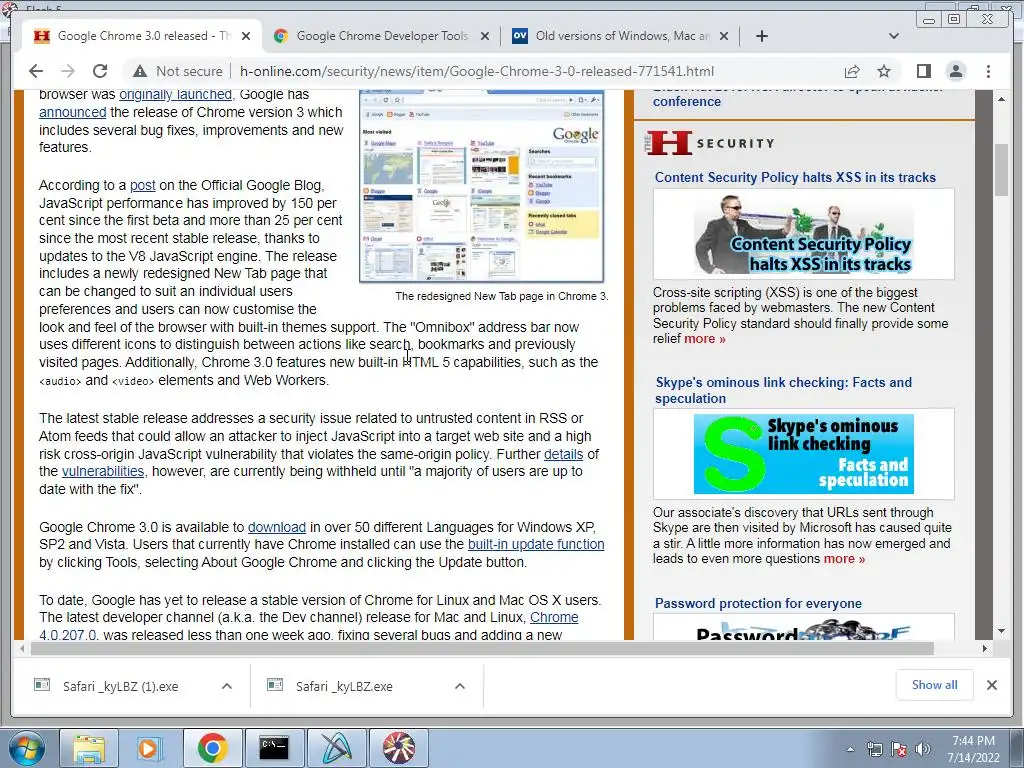Image resolution: width=1024 pixels, height=768 pixels.
Task: Click the horizontal scrollbar thumb
Action: 483,648
